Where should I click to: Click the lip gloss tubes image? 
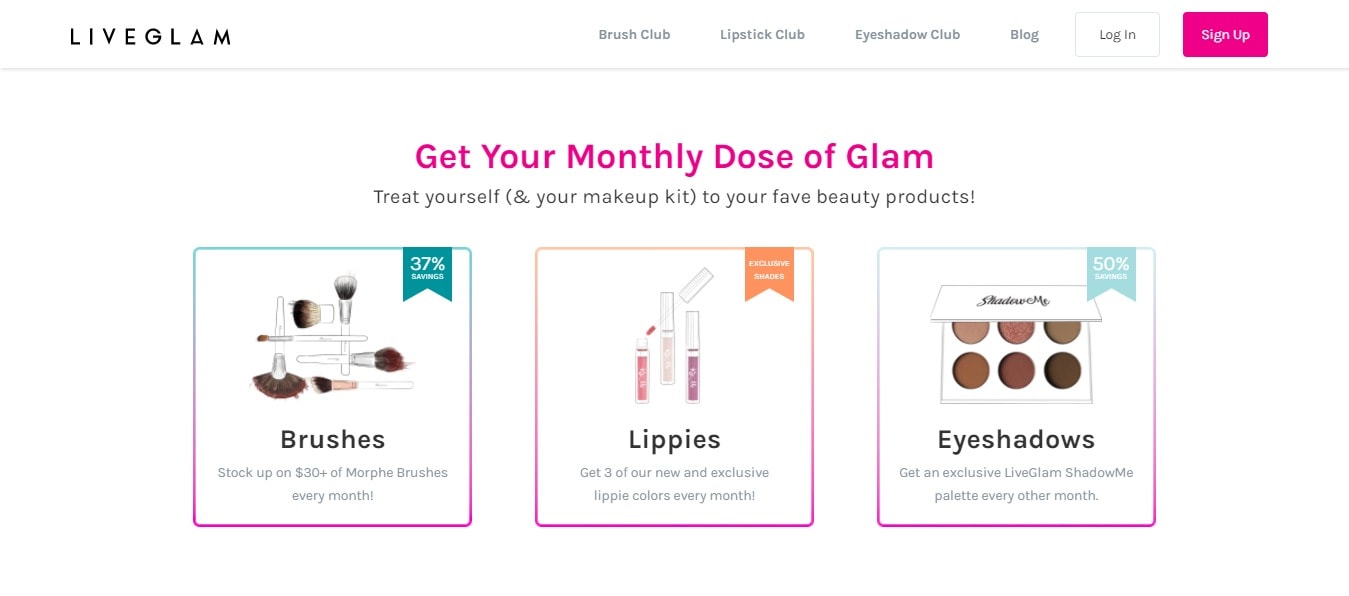click(672, 335)
